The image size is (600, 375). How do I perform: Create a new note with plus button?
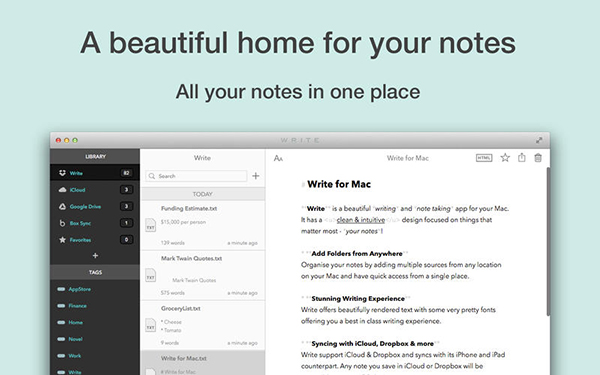(x=256, y=176)
